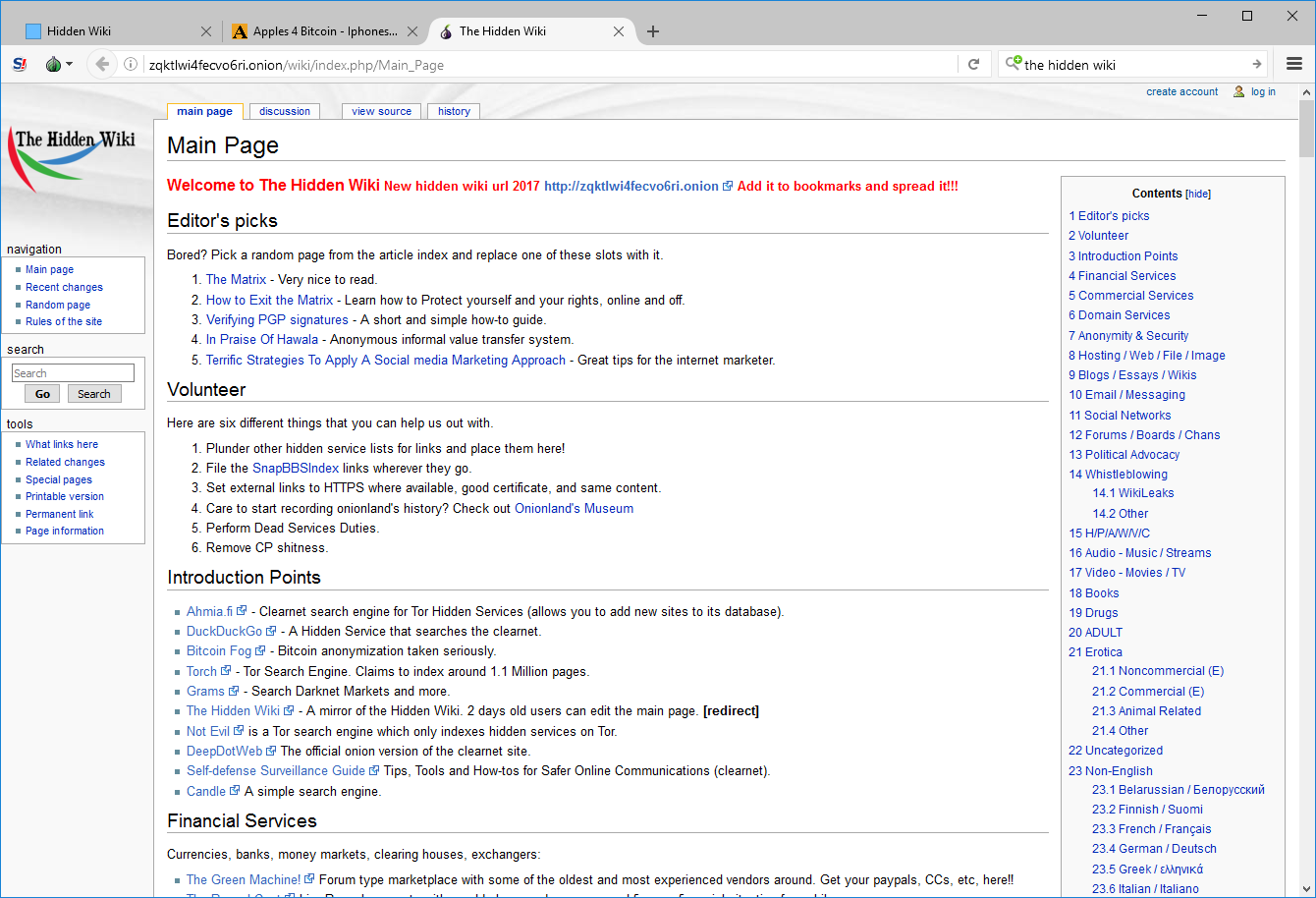This screenshot has height=898, width=1316.
Task: Open the history tab
Action: point(454,111)
